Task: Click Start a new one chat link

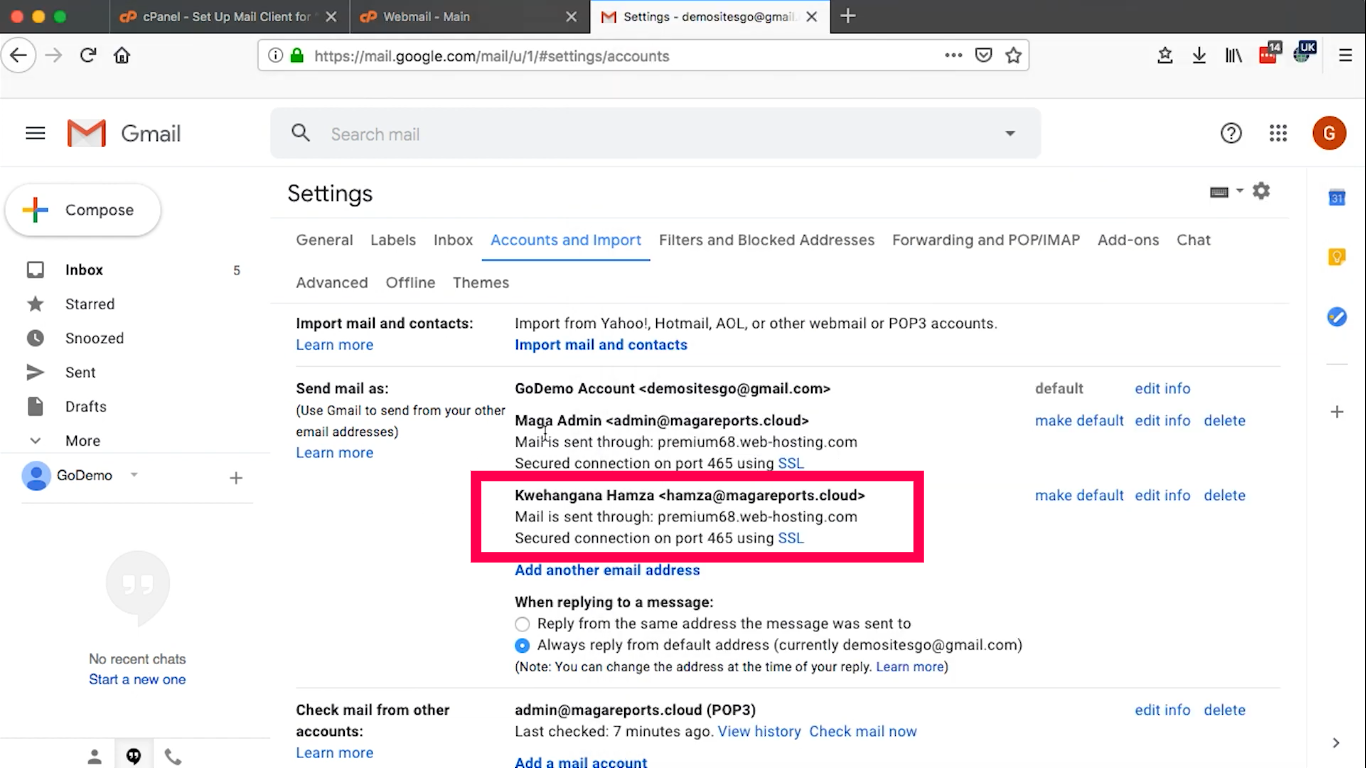Action: click(137, 680)
